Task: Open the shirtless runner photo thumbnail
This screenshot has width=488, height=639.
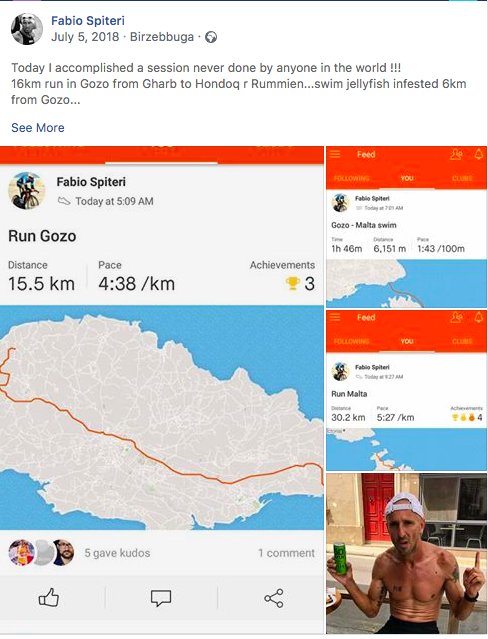Action: [406, 553]
